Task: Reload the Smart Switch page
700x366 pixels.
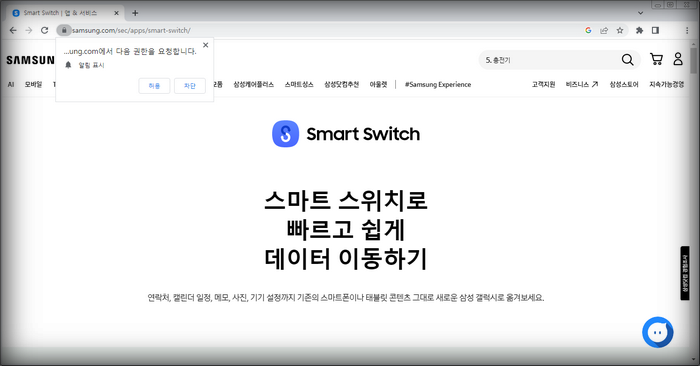Action: [x=45, y=30]
